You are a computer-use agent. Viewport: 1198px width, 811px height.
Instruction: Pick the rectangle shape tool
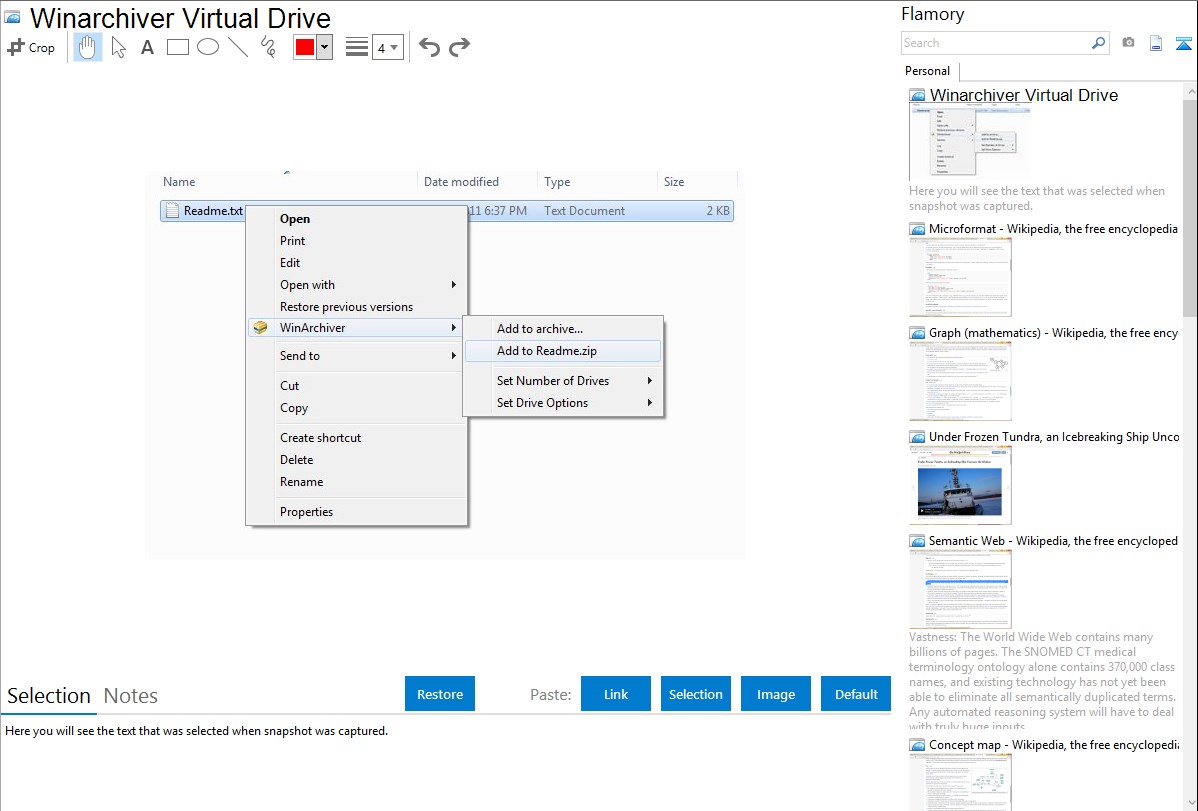[178, 47]
